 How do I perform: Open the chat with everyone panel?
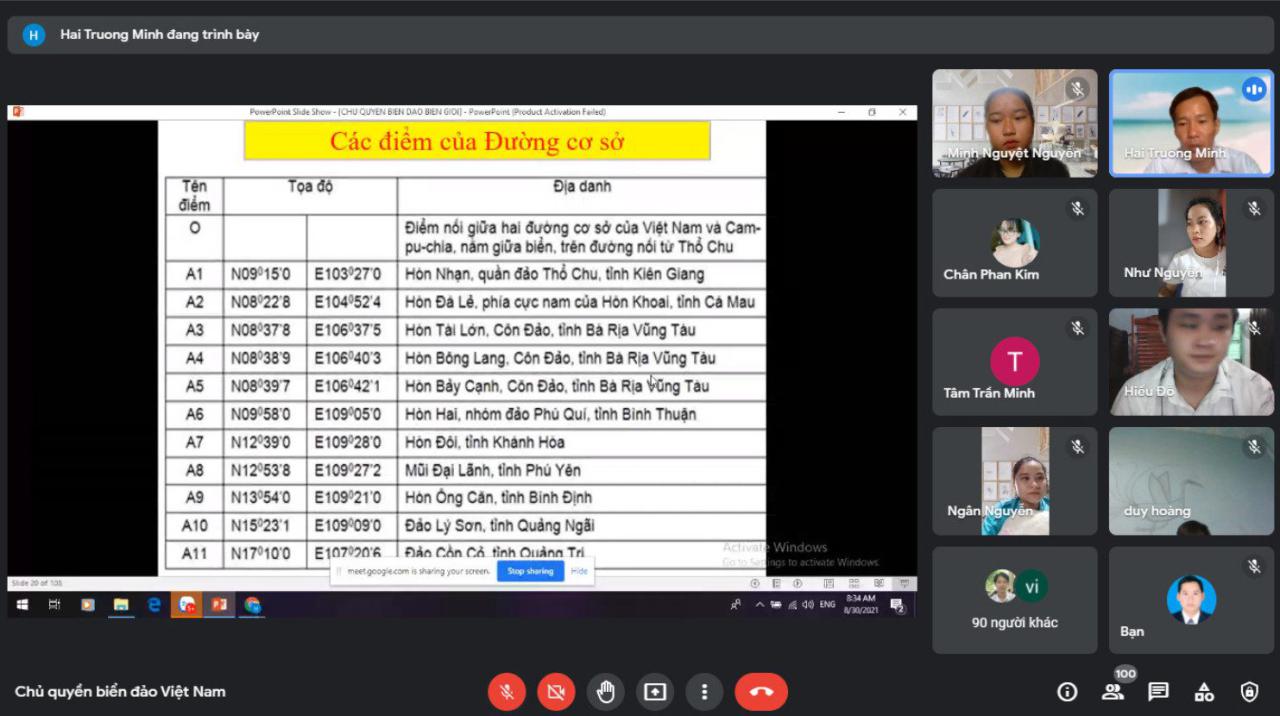pos(1158,692)
